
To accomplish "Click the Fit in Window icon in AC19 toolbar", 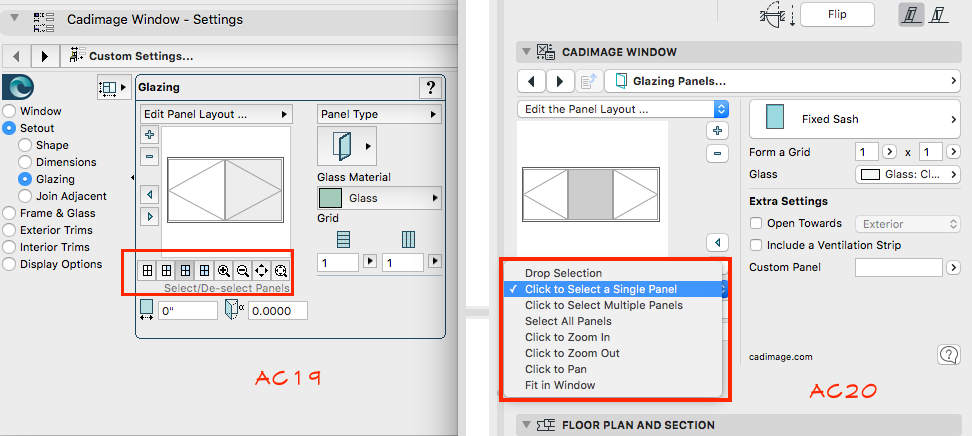I will (281, 270).
